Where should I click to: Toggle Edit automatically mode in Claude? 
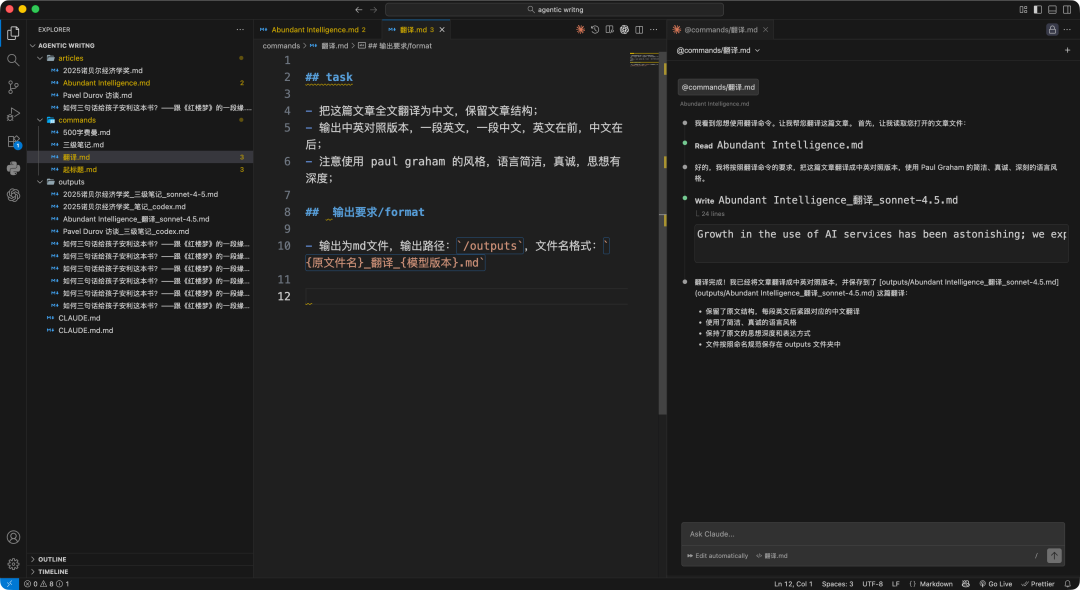(717, 556)
